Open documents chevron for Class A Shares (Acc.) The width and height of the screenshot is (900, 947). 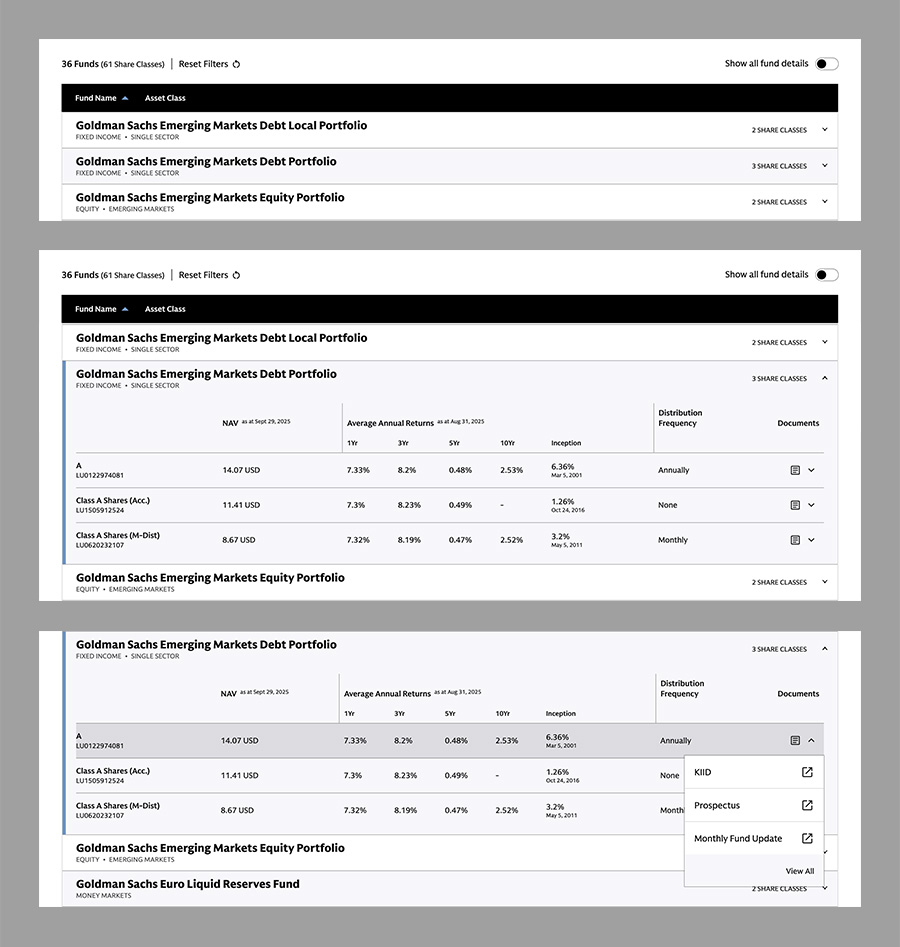click(811, 505)
